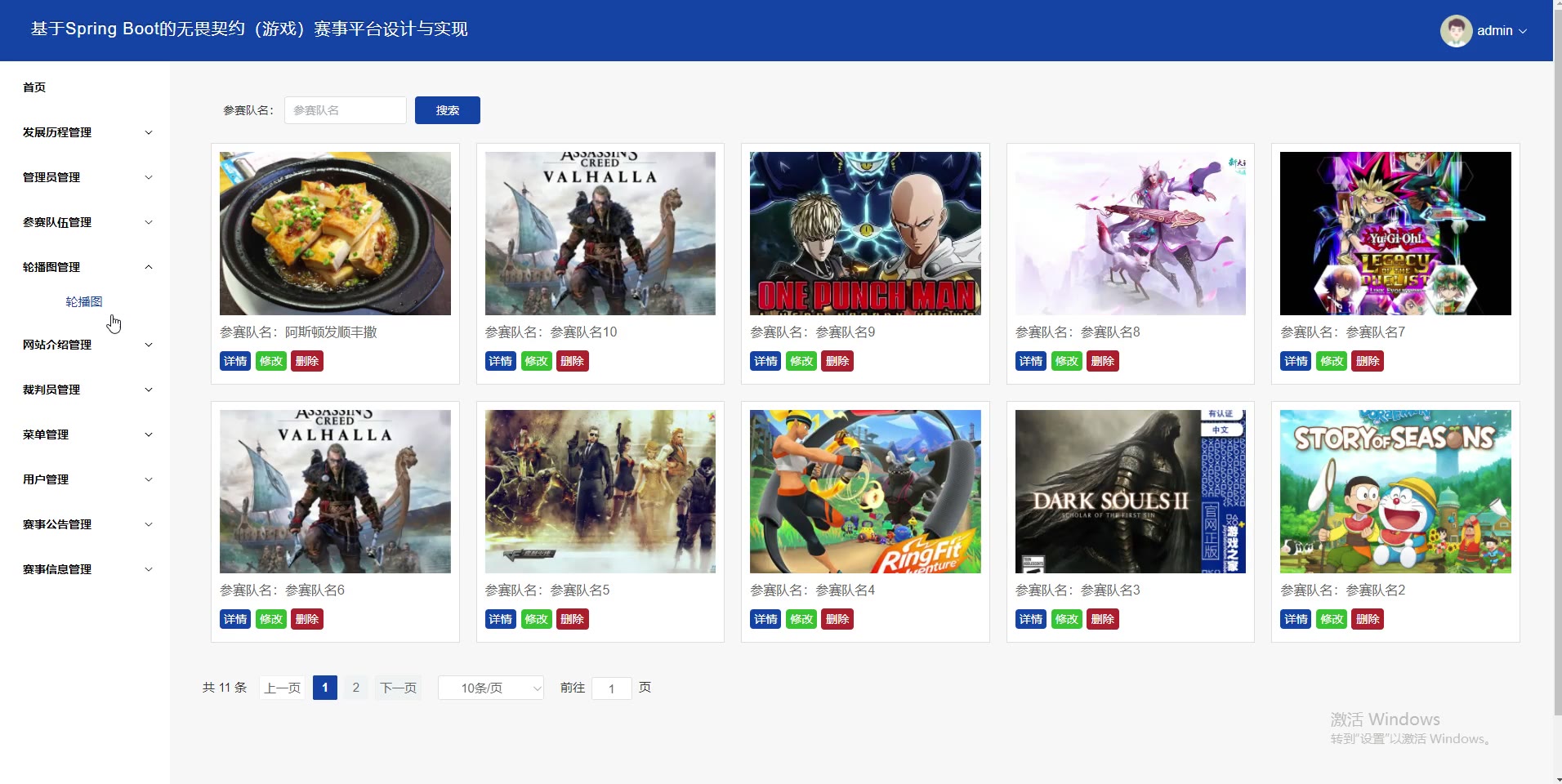View 详情 for 参赛队名7
This screenshot has width=1562, height=784.
[x=1296, y=361]
